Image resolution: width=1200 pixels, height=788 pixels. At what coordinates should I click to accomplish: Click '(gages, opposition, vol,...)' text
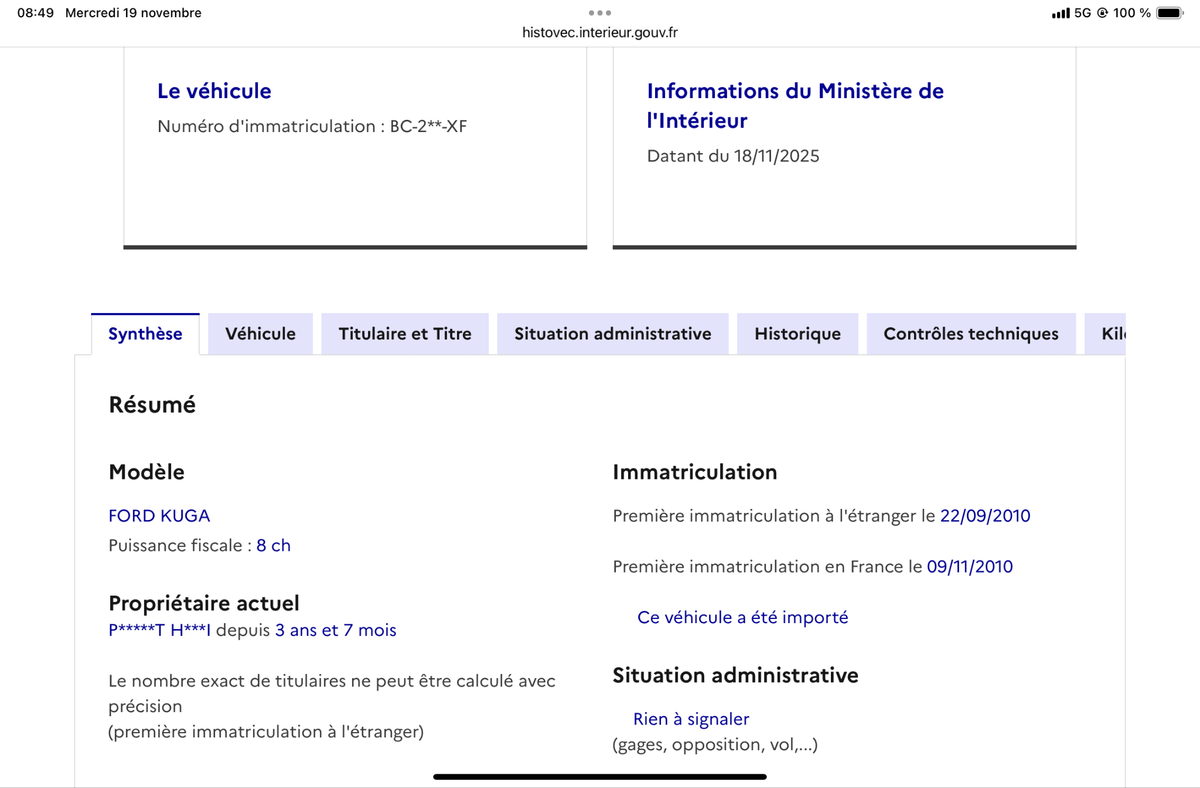(x=715, y=745)
